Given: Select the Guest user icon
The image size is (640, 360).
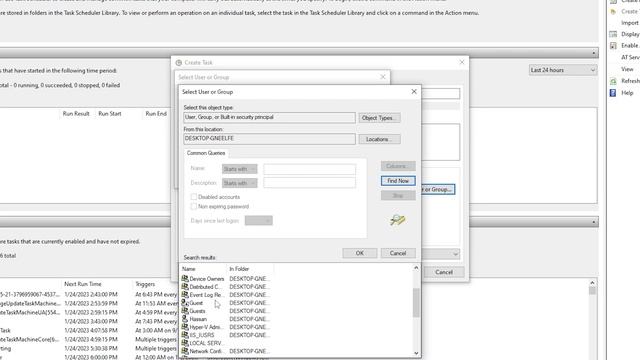Looking at the screenshot, I should coord(185,302).
